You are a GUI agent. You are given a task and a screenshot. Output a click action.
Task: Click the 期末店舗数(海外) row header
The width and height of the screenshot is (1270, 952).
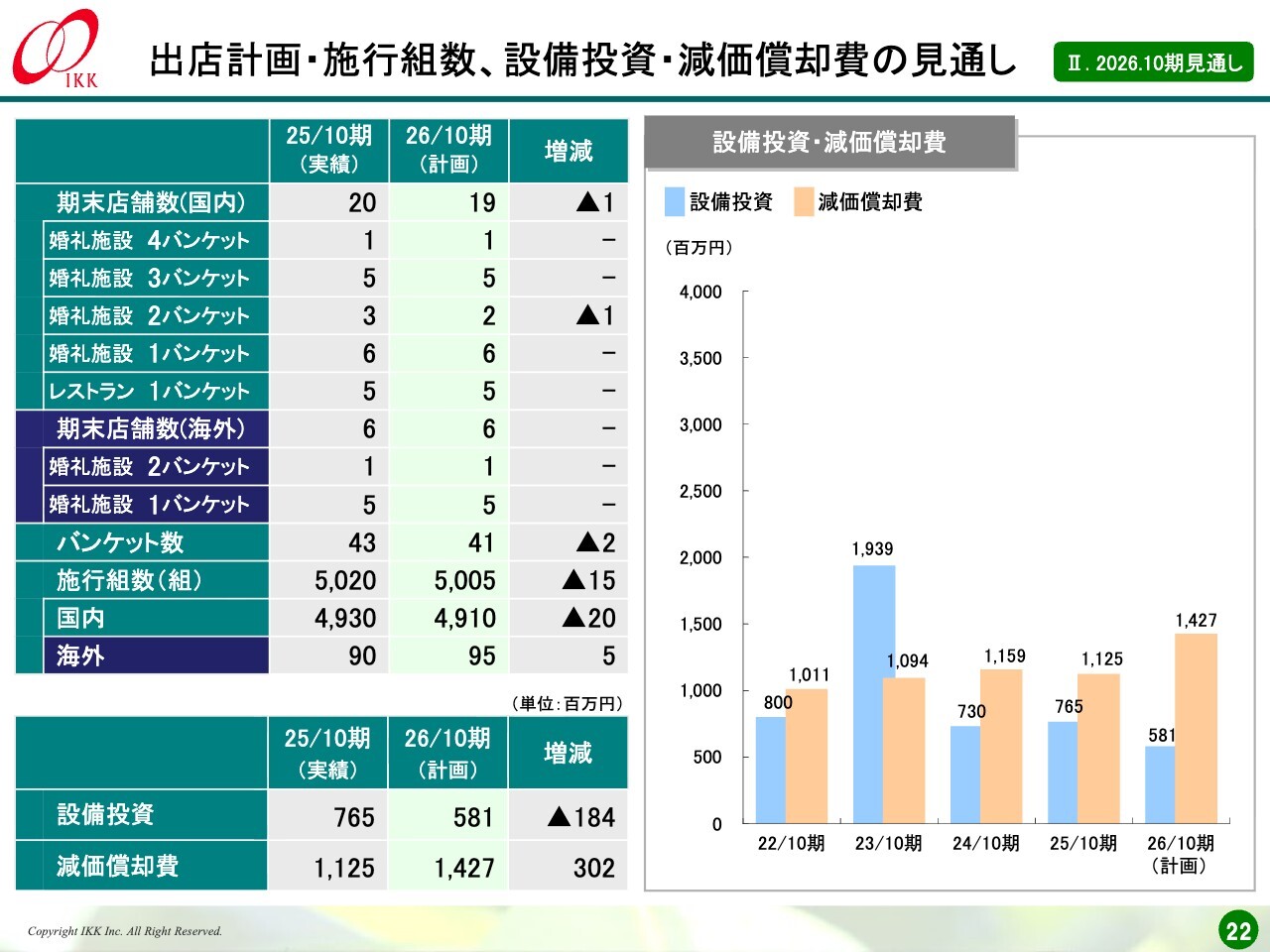point(150,428)
